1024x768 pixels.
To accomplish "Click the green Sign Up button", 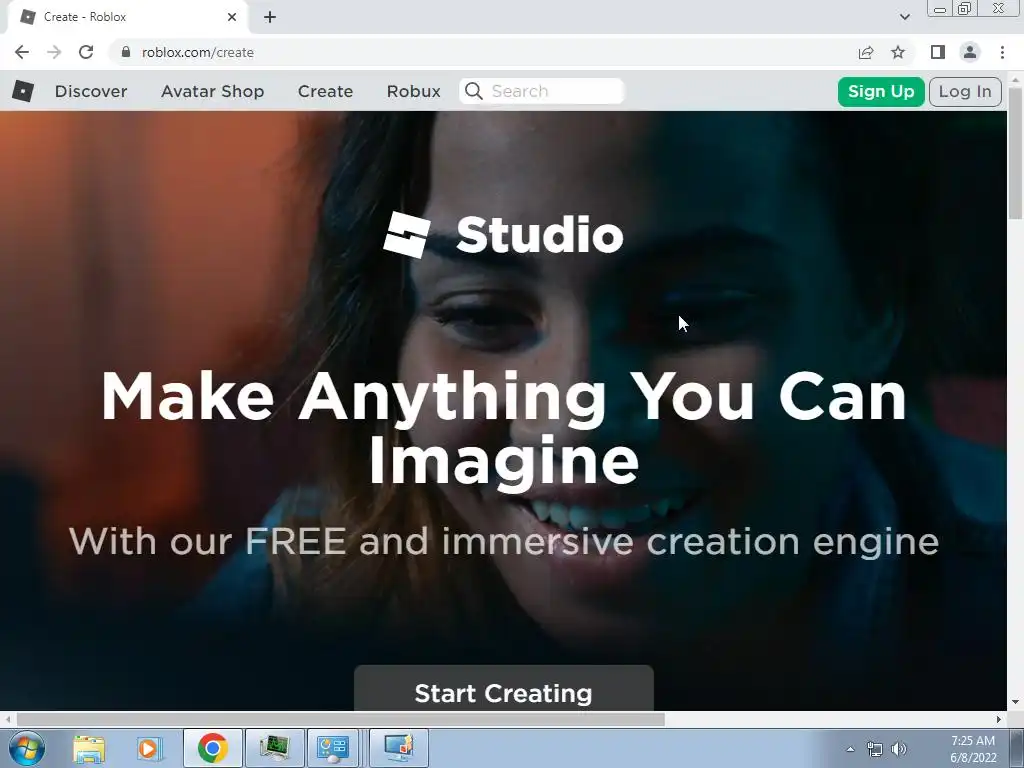I will 881,91.
